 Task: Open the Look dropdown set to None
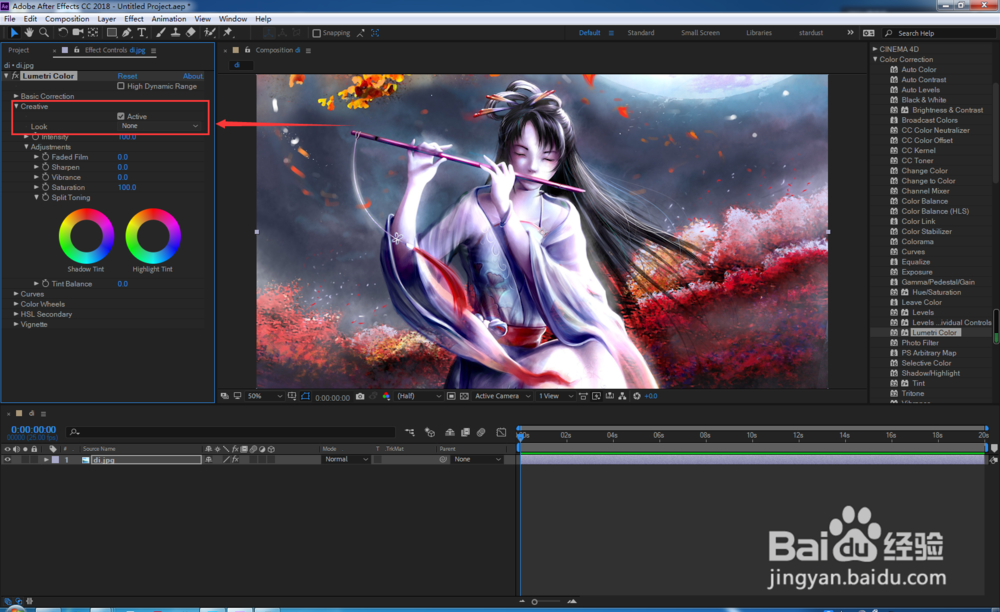pyautogui.click(x=160, y=126)
